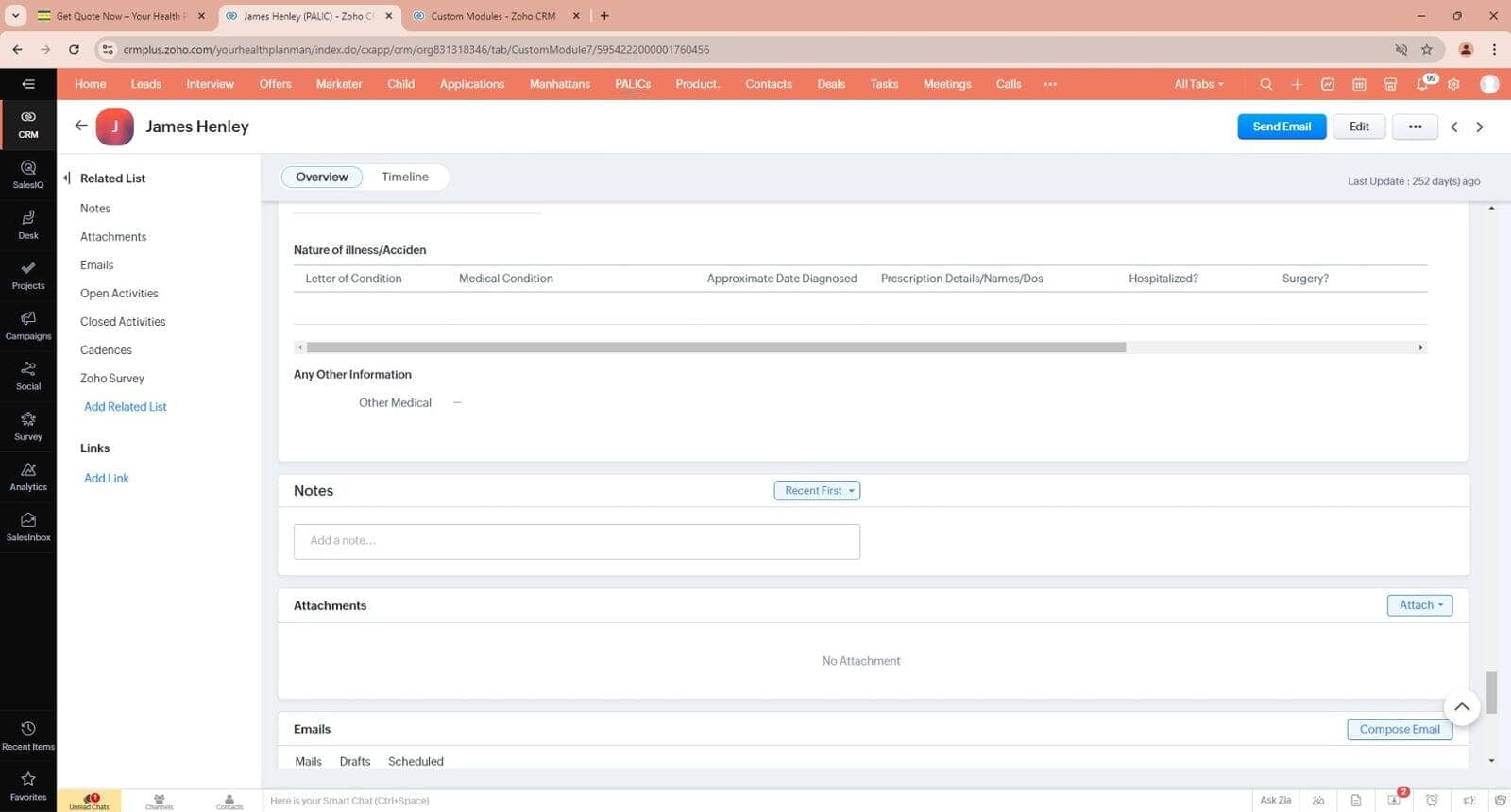Open SalesInbox from the left sidebar
This screenshot has height=812, width=1511.
[28, 527]
